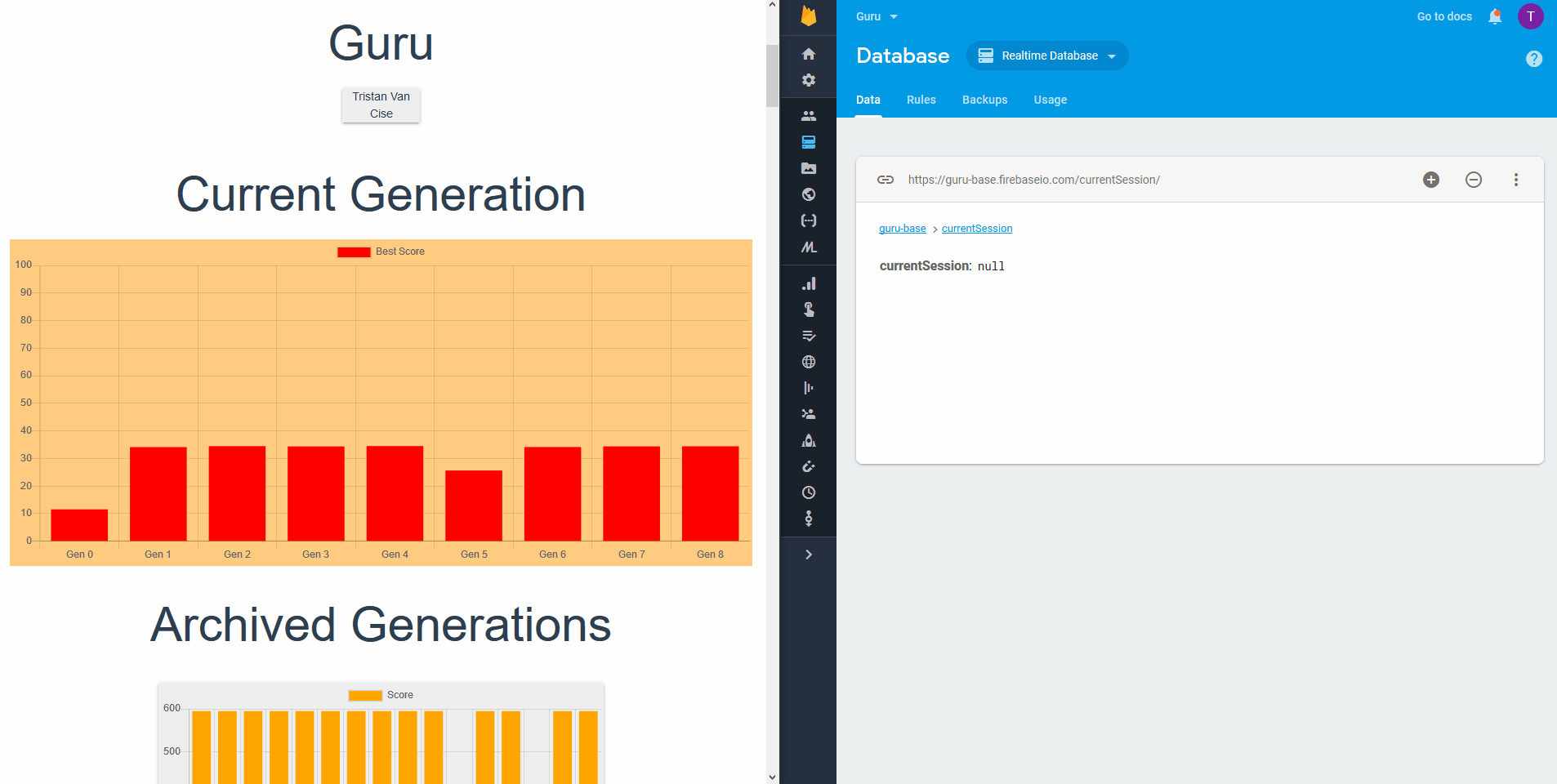This screenshot has height=784, width=1557.
Task: Click the Go to docs link
Action: [x=1444, y=16]
